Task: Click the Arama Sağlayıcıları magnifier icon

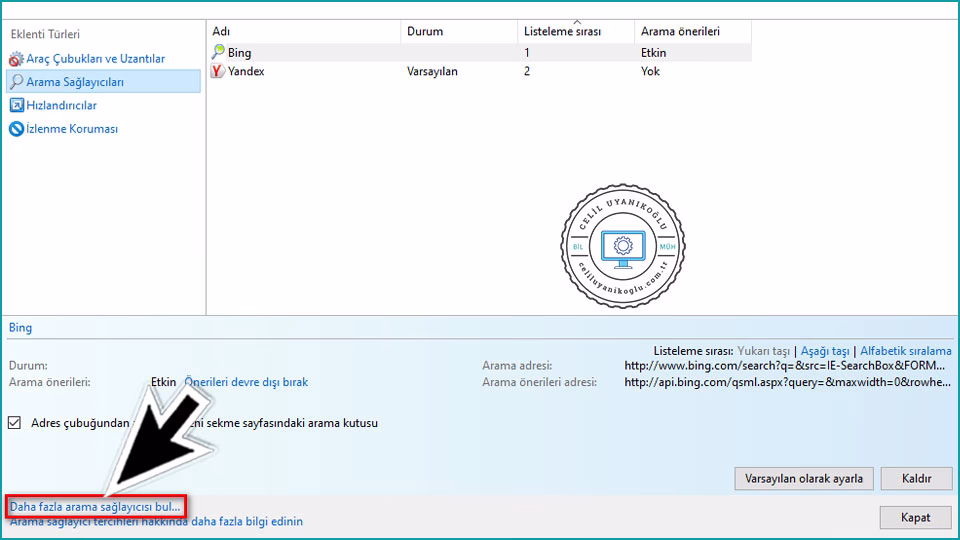Action: pos(16,82)
